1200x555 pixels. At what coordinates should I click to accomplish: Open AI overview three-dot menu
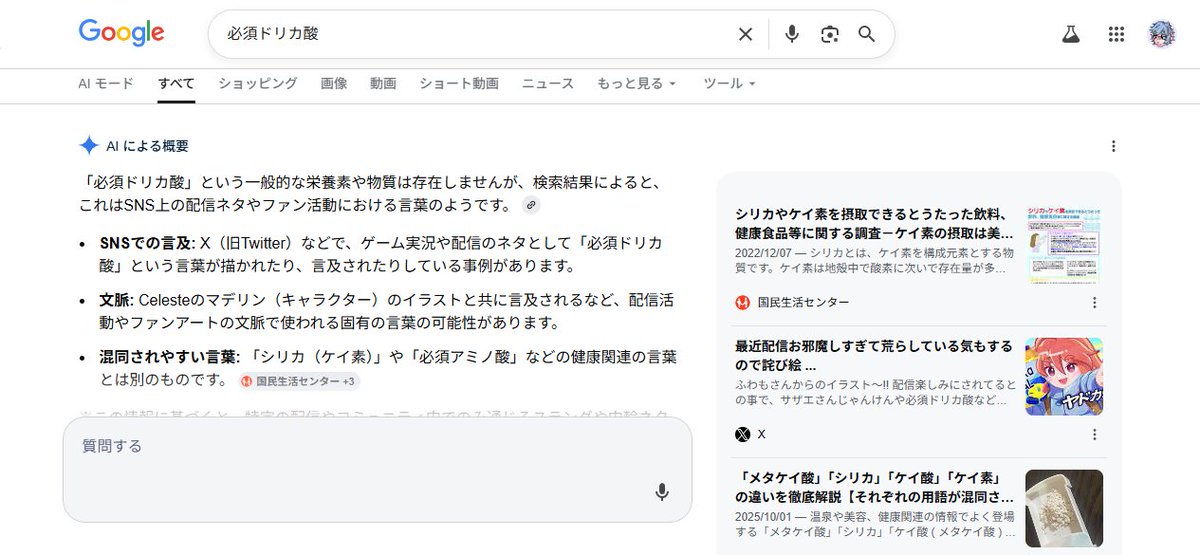coord(1114,146)
